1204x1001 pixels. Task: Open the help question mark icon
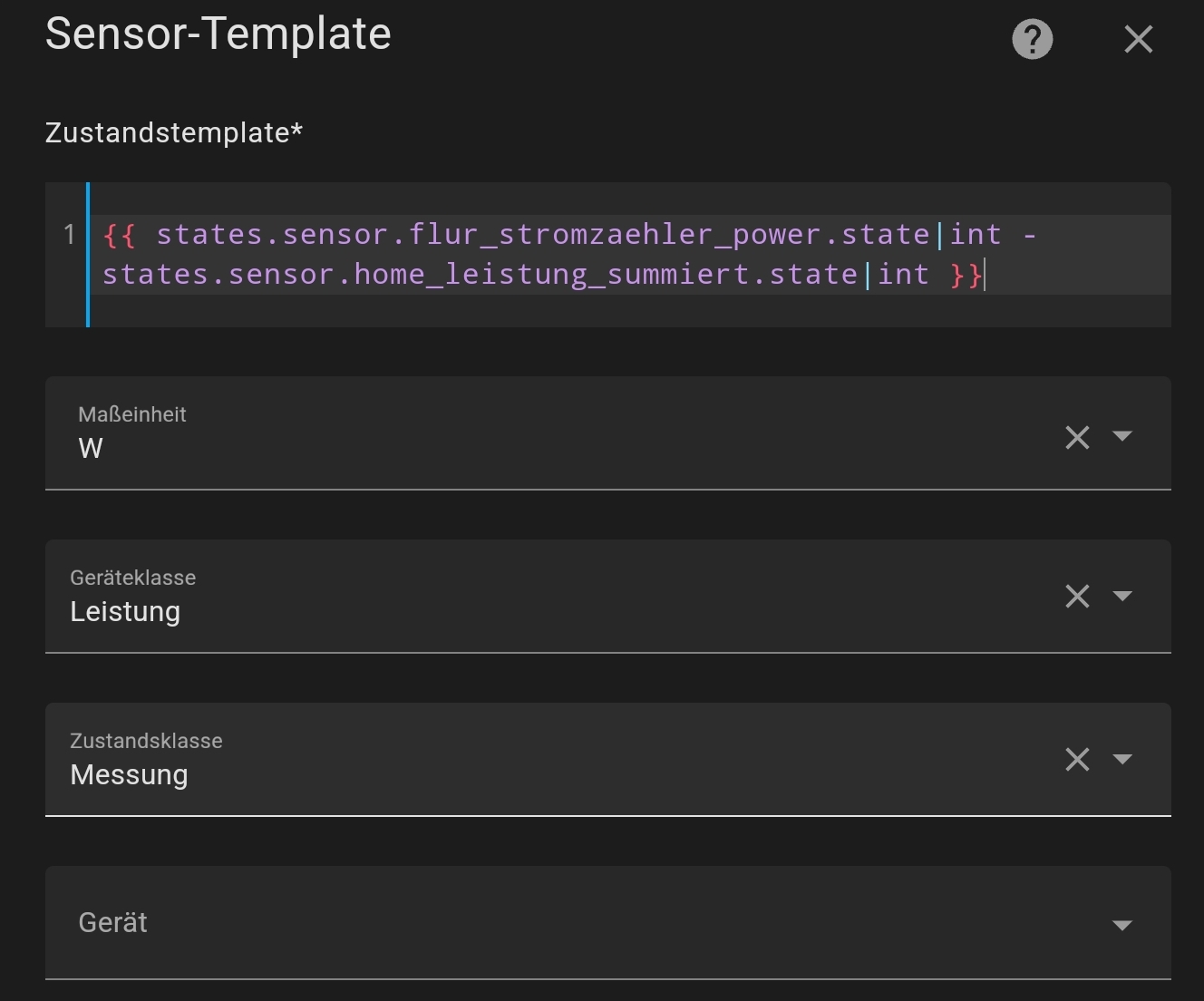click(1032, 39)
